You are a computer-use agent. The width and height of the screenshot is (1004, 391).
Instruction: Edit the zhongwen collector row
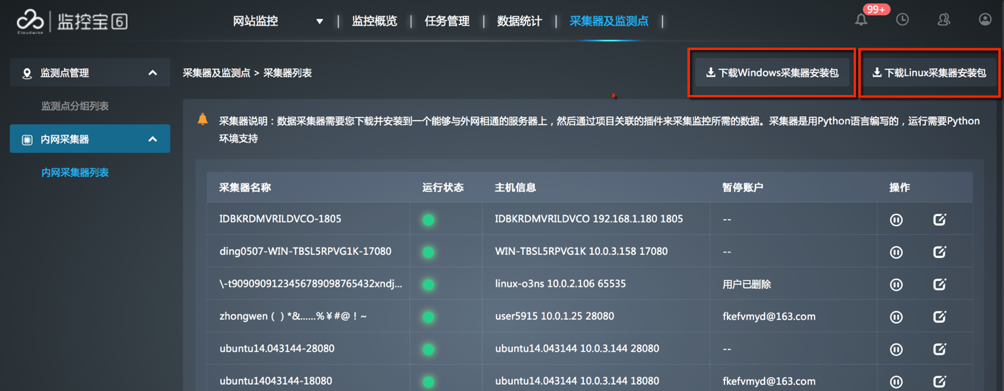pos(939,317)
